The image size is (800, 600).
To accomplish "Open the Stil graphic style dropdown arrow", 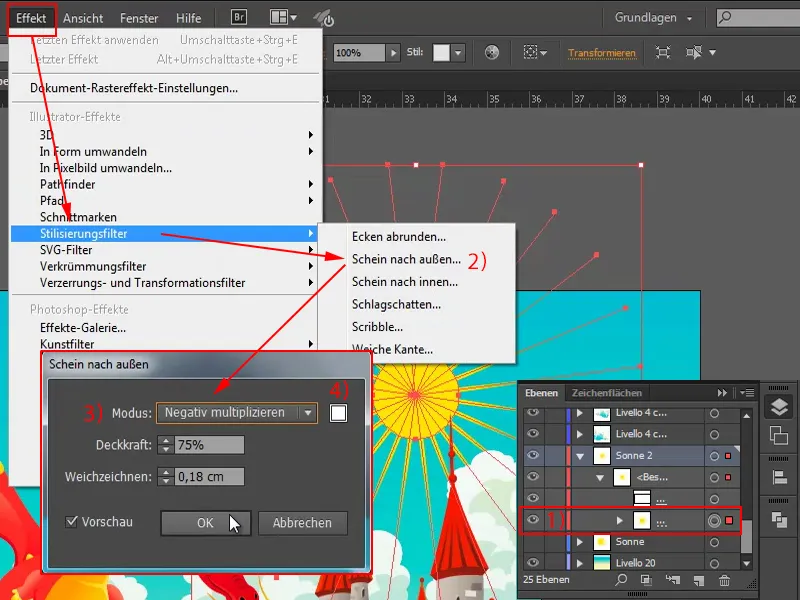I will point(458,53).
